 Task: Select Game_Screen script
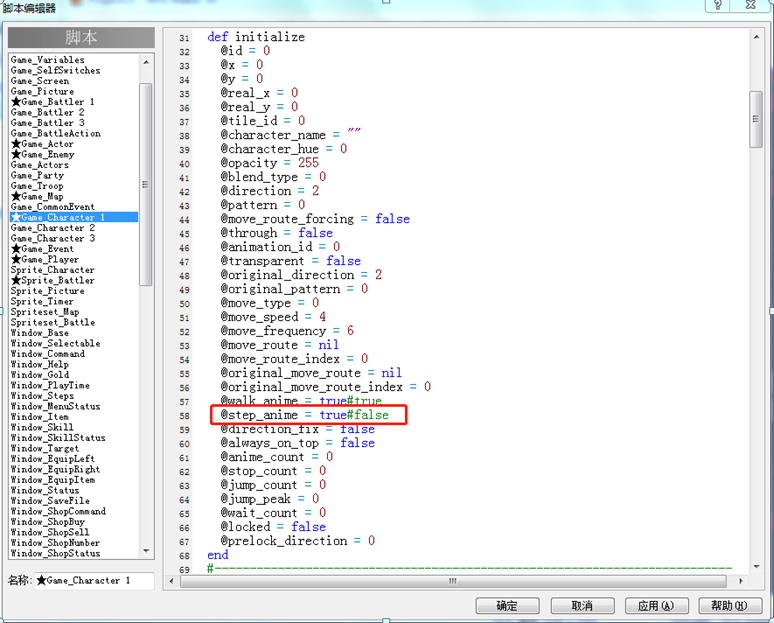(40, 81)
